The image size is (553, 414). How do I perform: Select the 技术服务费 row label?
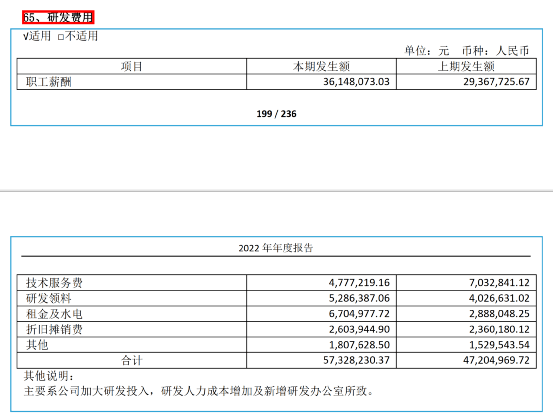[54, 283]
